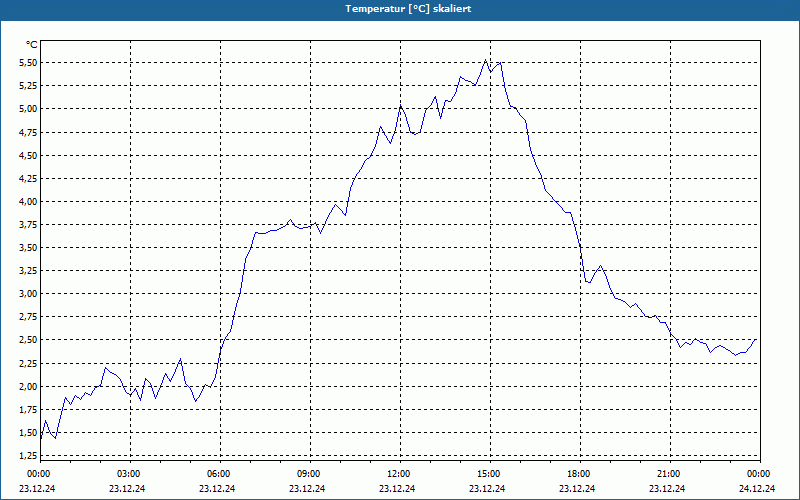The height and width of the screenshot is (500, 800).
Task: Click the "00:00" label above 24.12.24
Action: click(x=760, y=474)
